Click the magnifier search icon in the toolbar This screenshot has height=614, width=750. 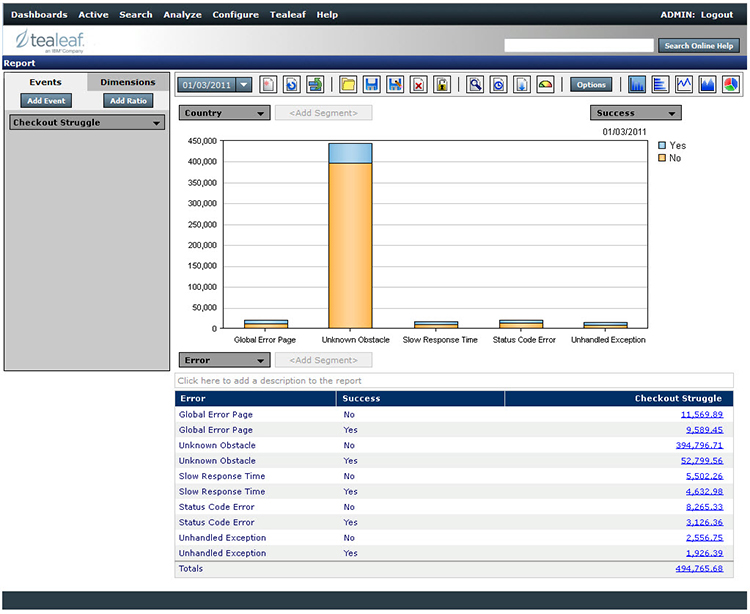point(475,85)
